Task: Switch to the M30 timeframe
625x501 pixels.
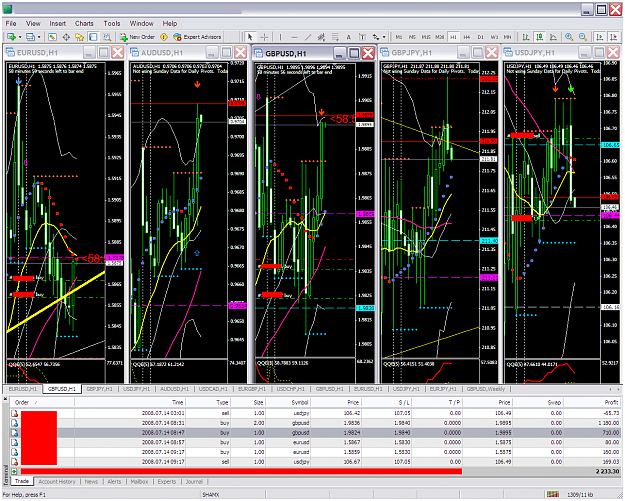Action: coord(439,37)
